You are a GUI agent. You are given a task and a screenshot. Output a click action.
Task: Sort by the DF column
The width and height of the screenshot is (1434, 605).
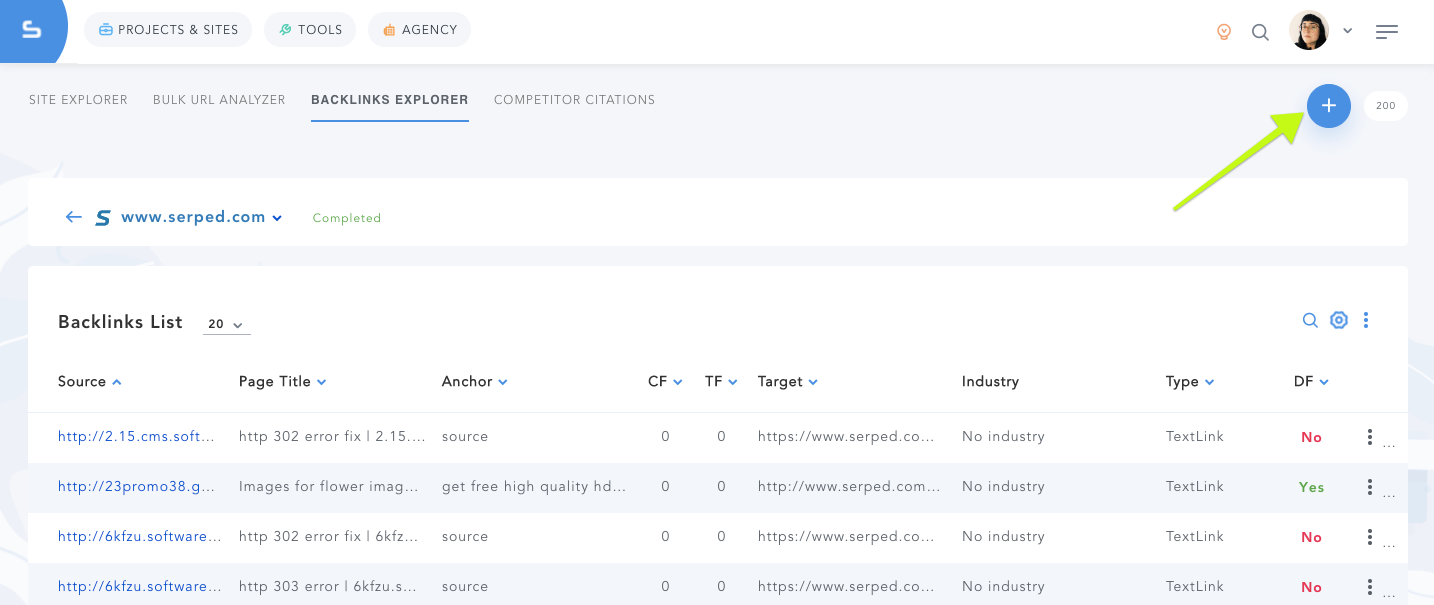tap(1311, 382)
